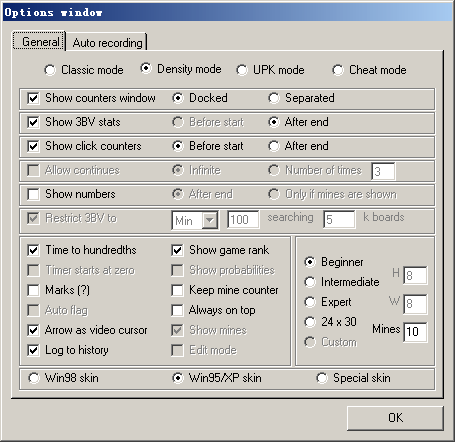Open the Min dropdown for 3BV restriction

(210, 220)
